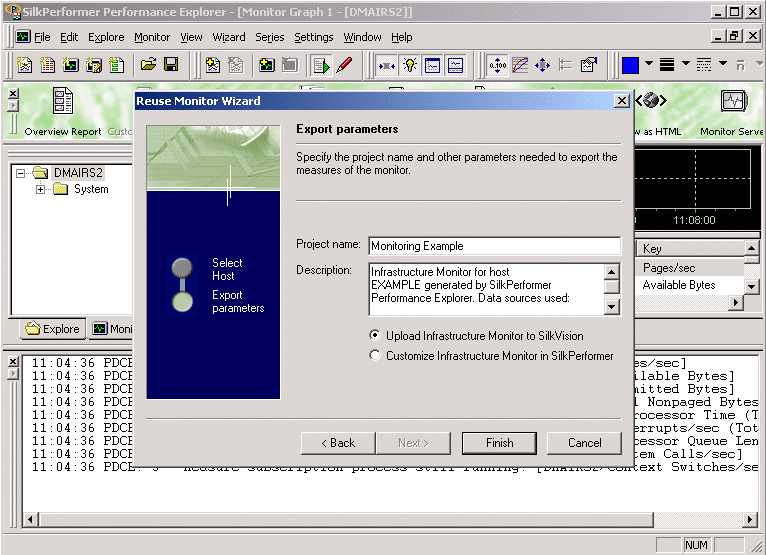Switch to the Explore tab

click(x=53, y=329)
